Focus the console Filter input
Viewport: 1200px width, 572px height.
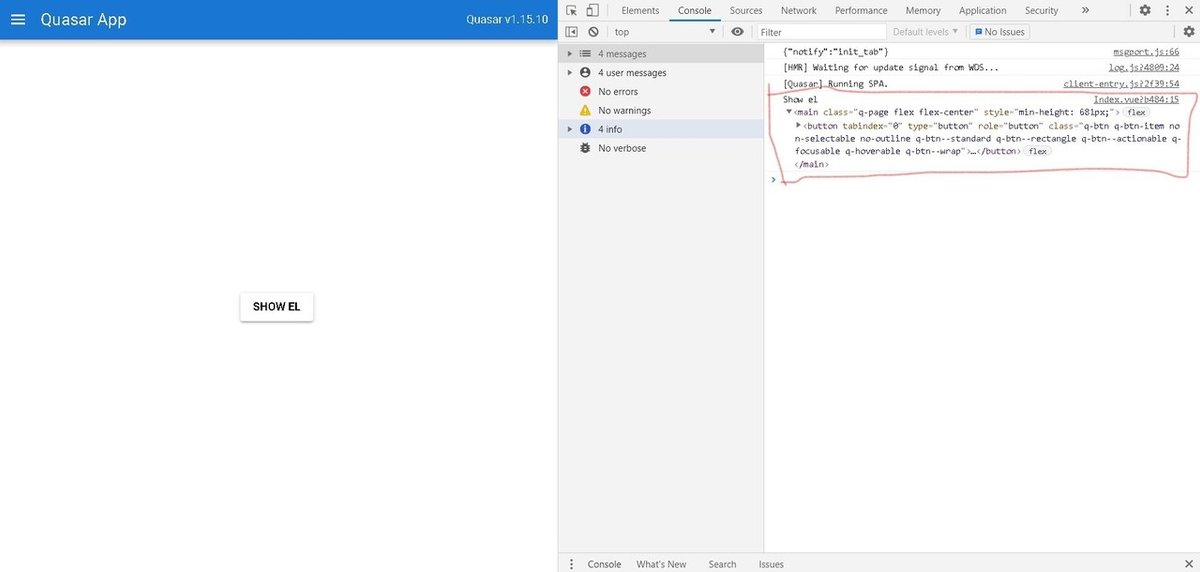pyautogui.click(x=821, y=32)
